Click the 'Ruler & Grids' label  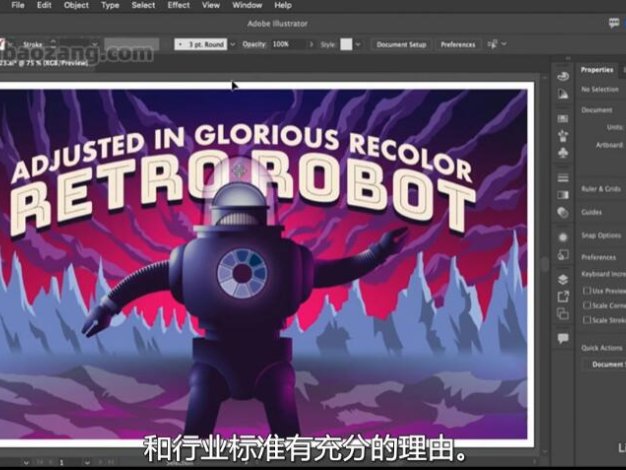601,188
